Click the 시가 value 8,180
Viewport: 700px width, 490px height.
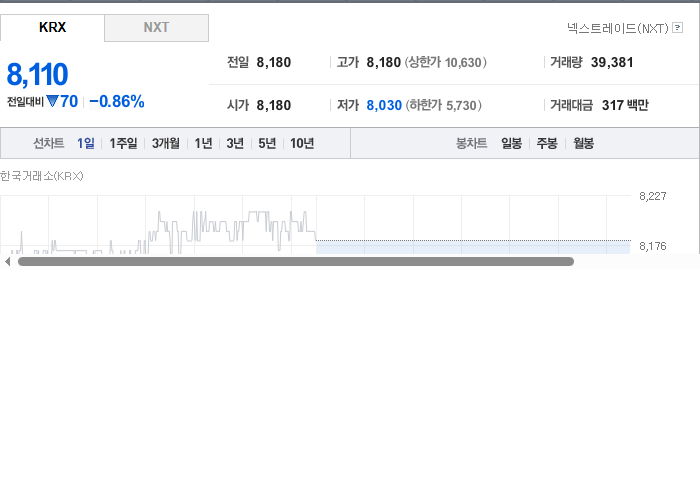[x=274, y=105]
